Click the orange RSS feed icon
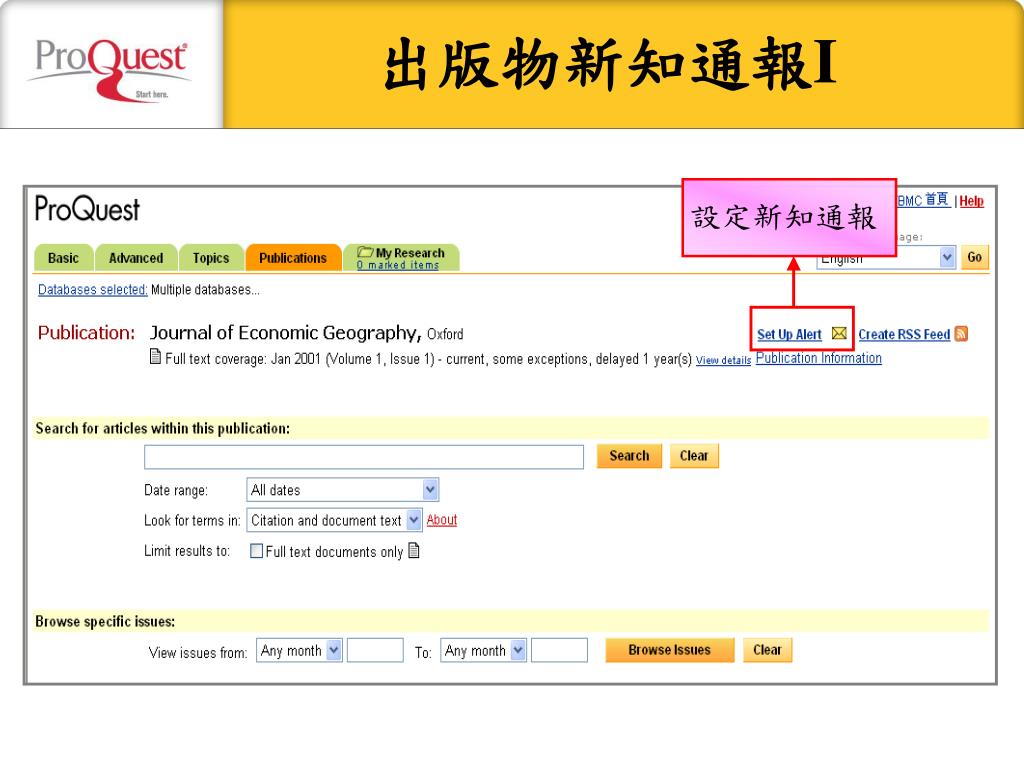The image size is (1024, 768). [x=961, y=334]
